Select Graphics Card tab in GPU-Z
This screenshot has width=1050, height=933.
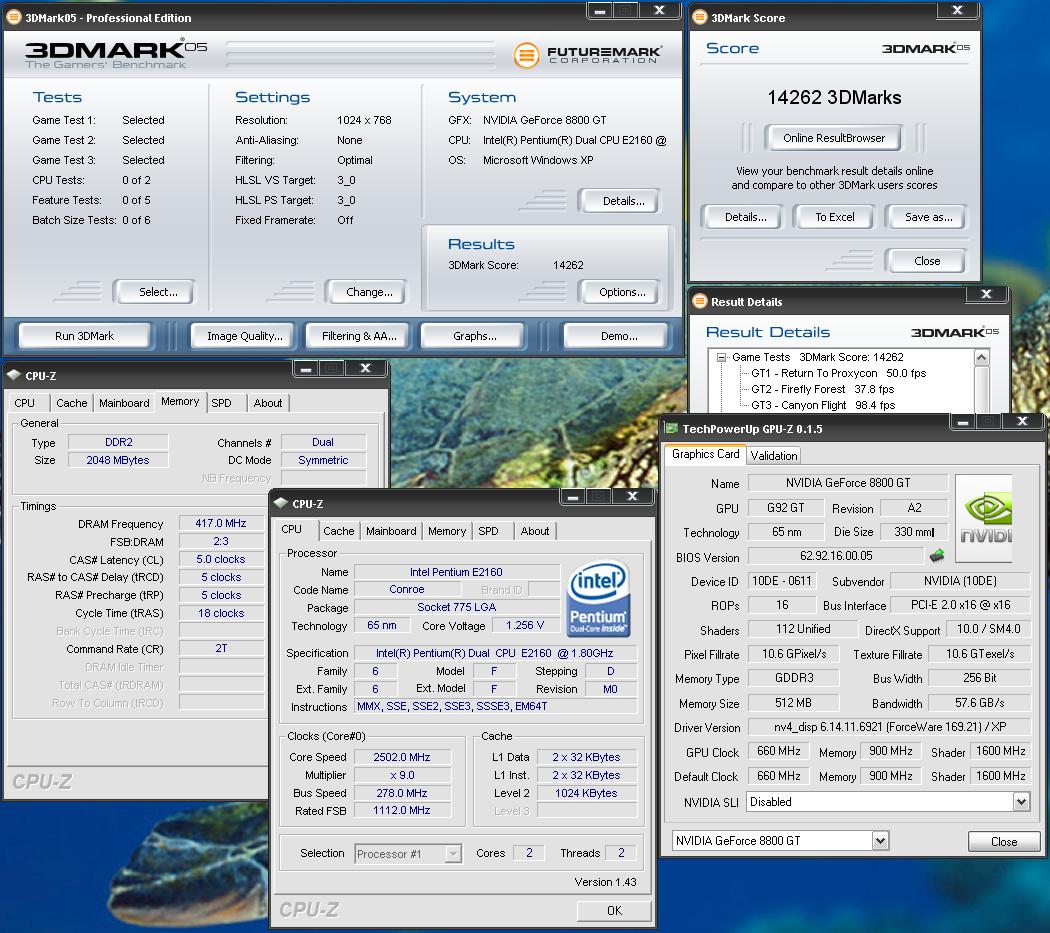click(x=705, y=454)
